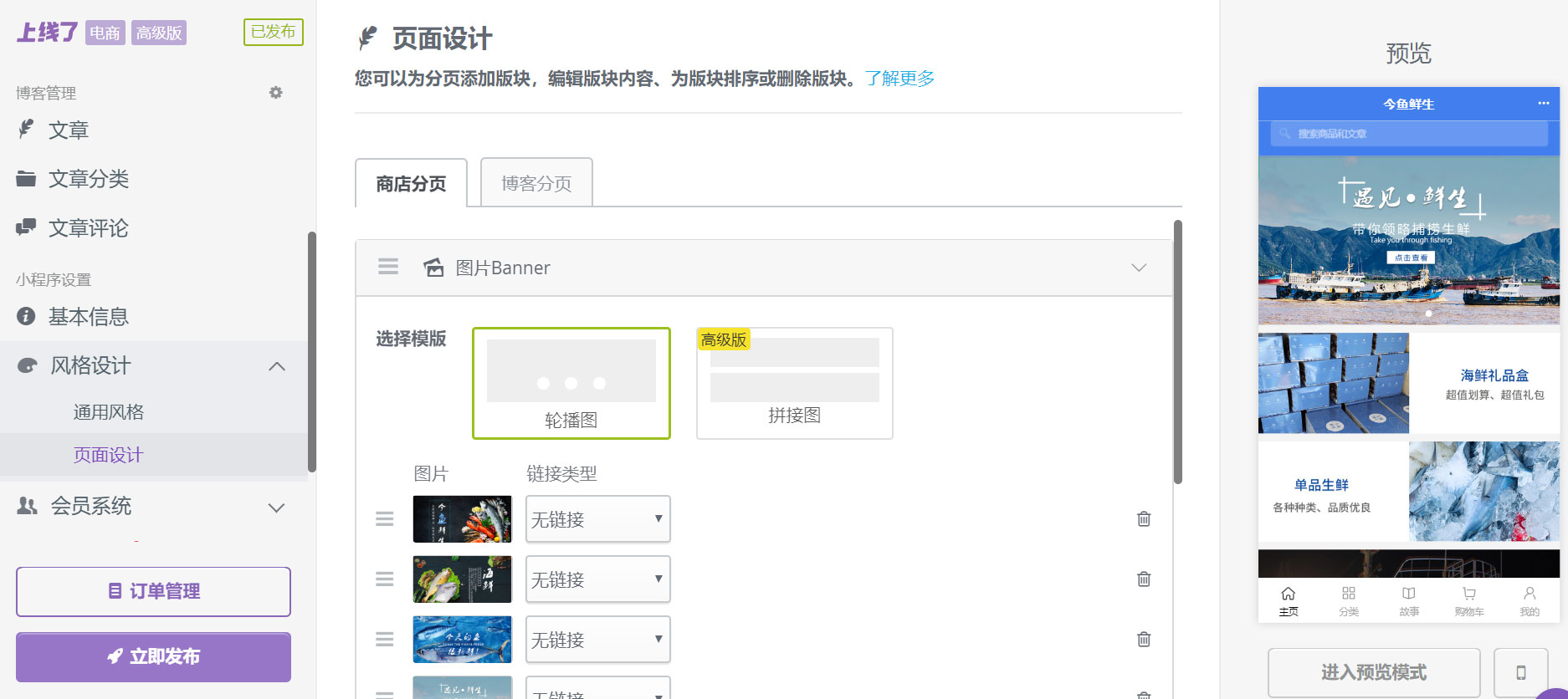Click the trash icon for second banner image

tap(1144, 579)
